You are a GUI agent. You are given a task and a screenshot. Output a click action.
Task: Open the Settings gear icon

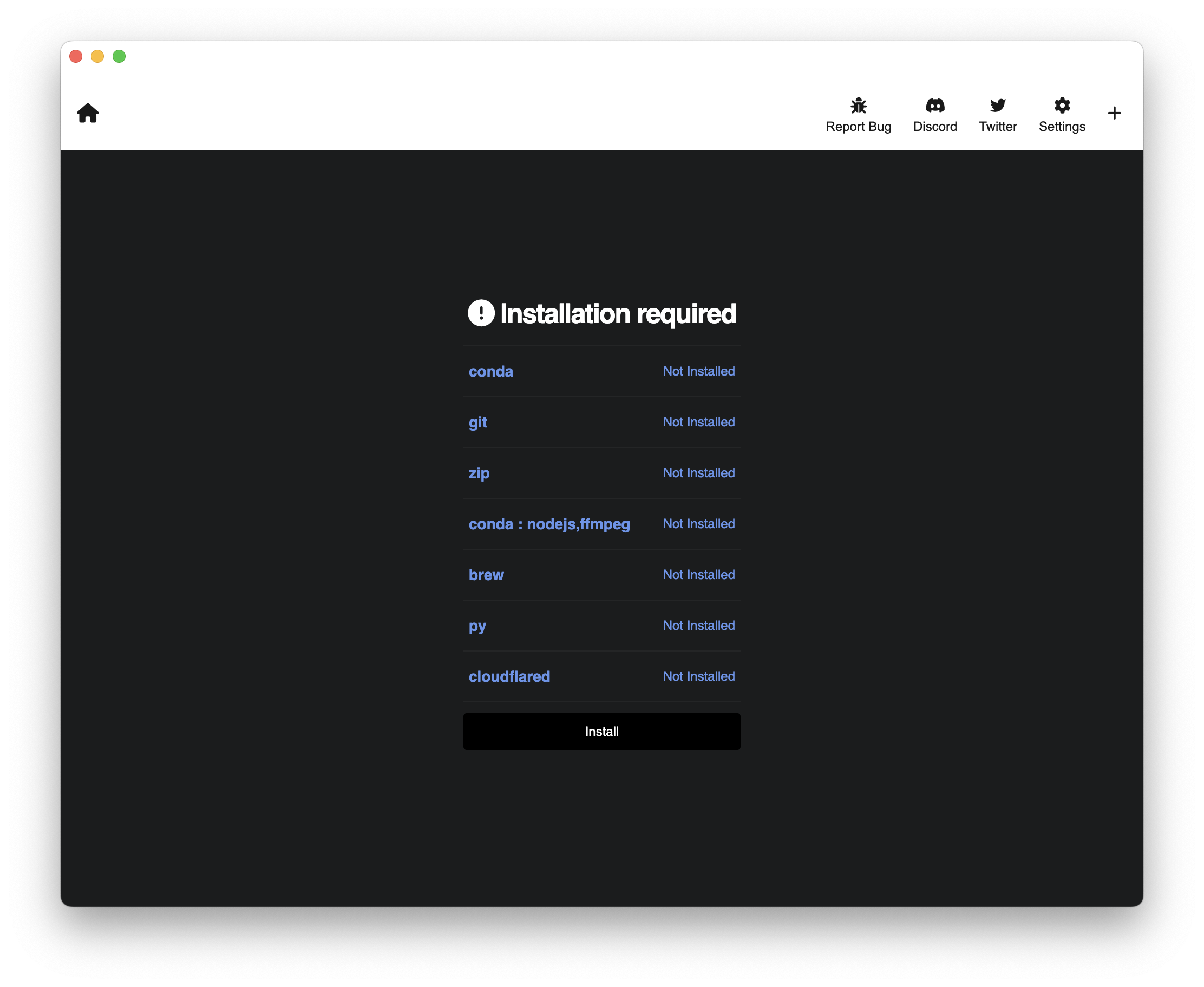click(x=1061, y=106)
